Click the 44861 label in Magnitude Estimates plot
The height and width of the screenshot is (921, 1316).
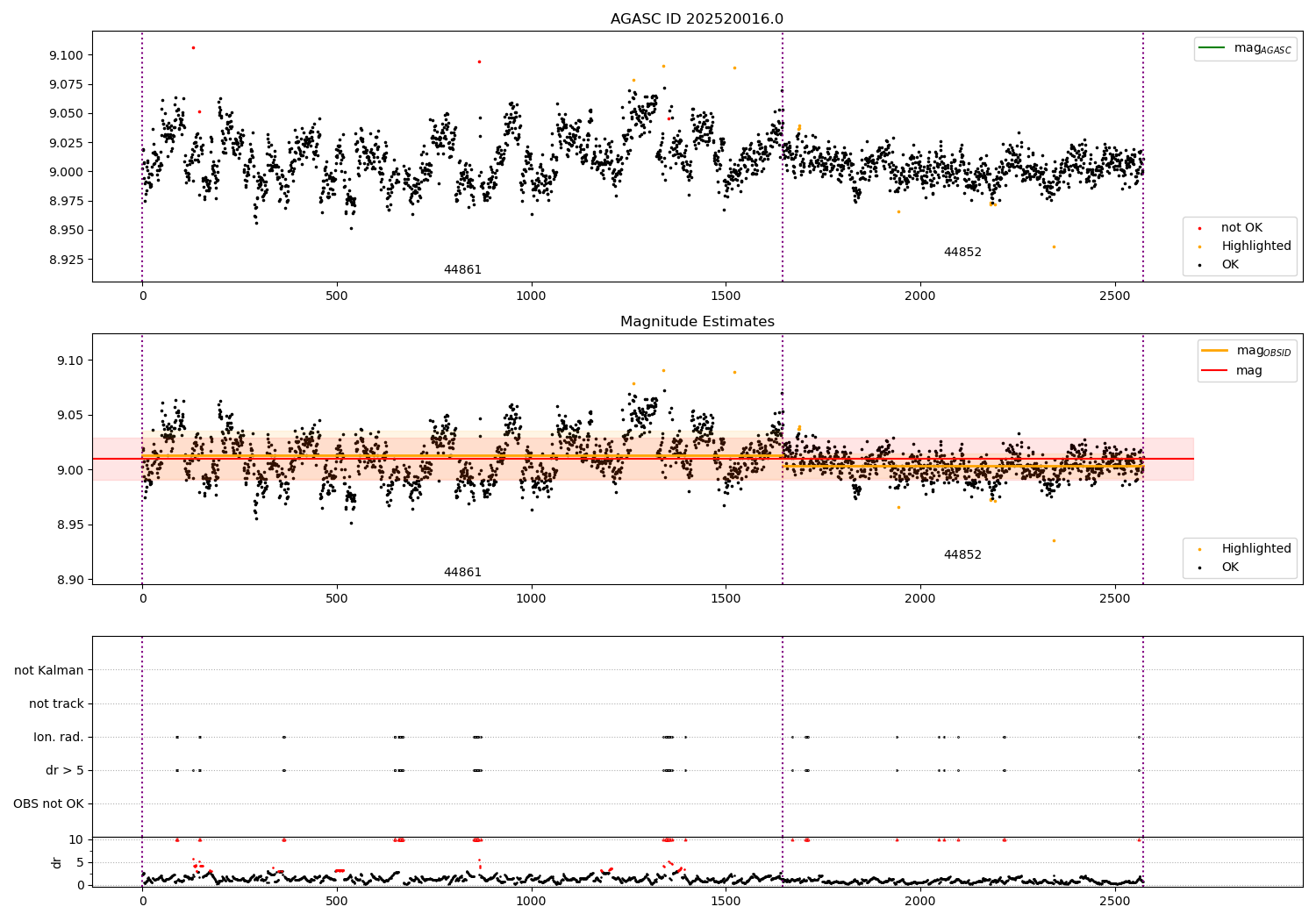pos(462,573)
